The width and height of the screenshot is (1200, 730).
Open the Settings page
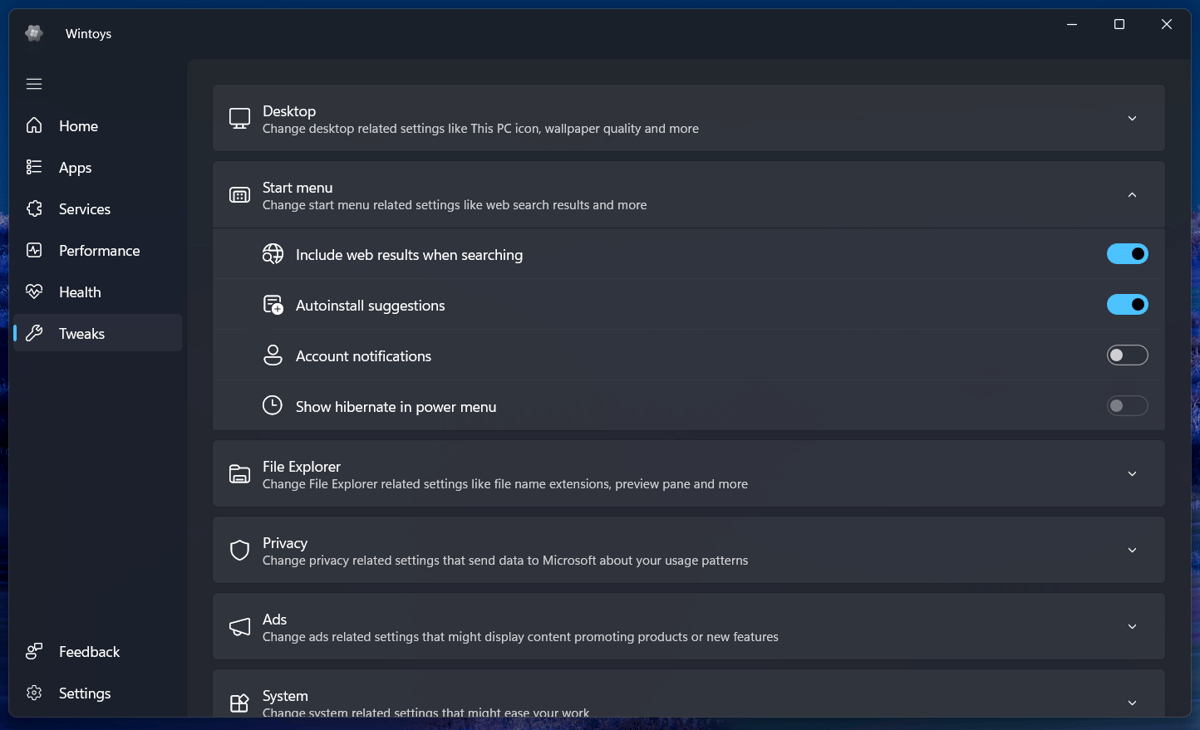(84, 692)
